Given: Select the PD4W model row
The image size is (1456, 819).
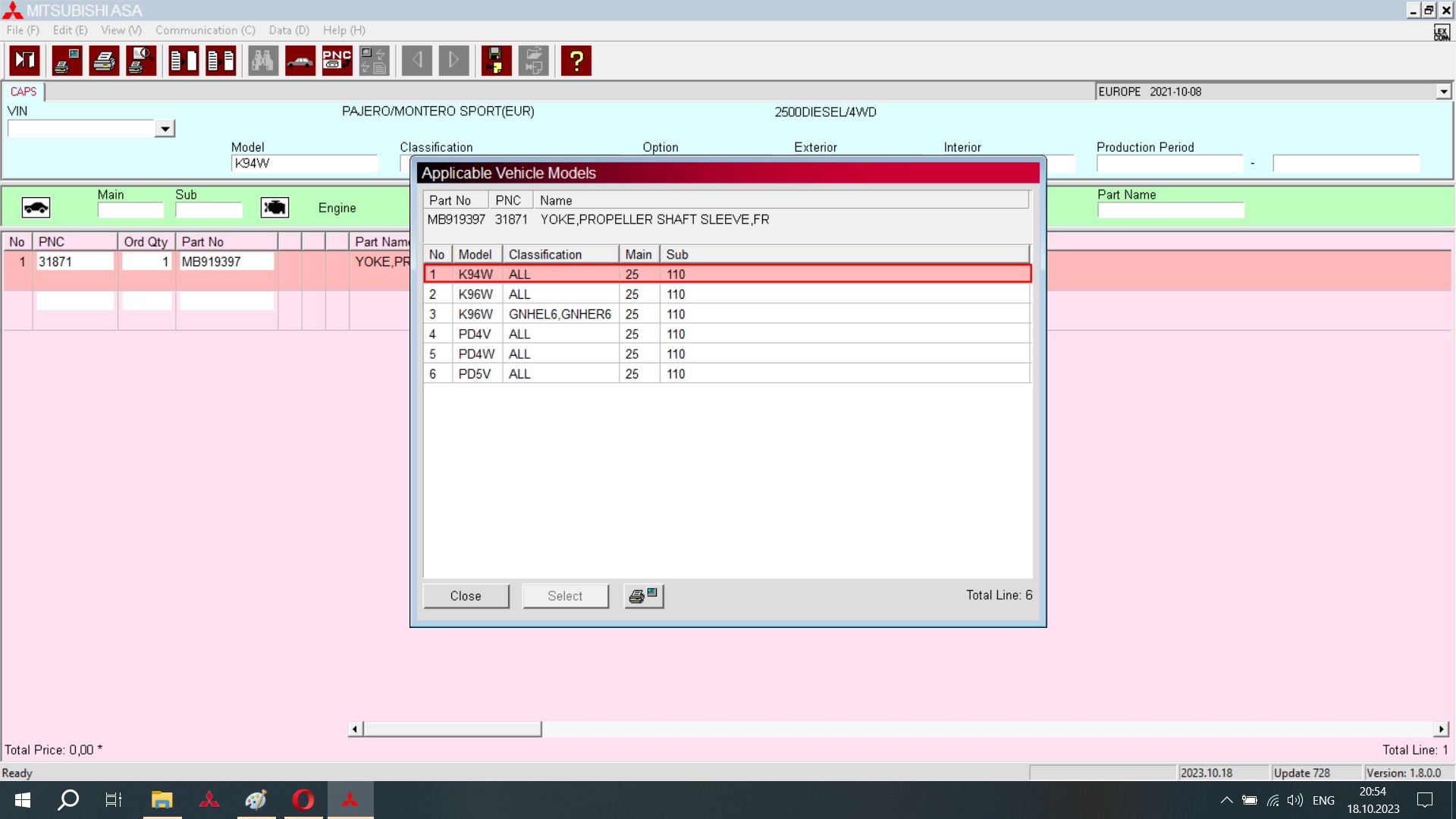Looking at the screenshot, I should (x=727, y=354).
